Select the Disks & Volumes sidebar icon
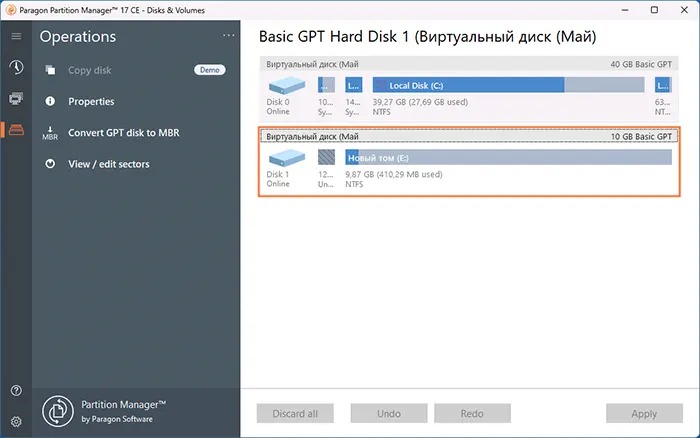 coord(16,130)
